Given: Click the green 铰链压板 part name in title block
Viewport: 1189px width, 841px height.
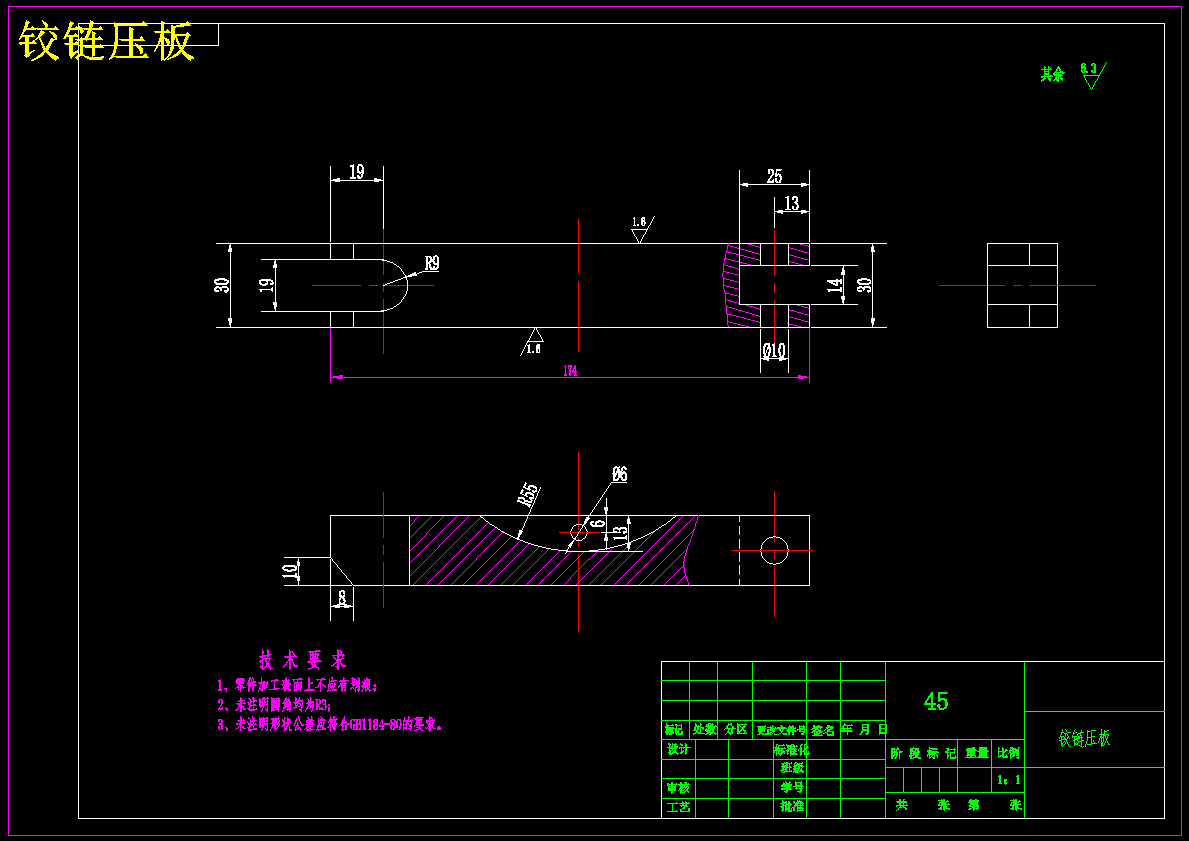Looking at the screenshot, I should (1084, 739).
